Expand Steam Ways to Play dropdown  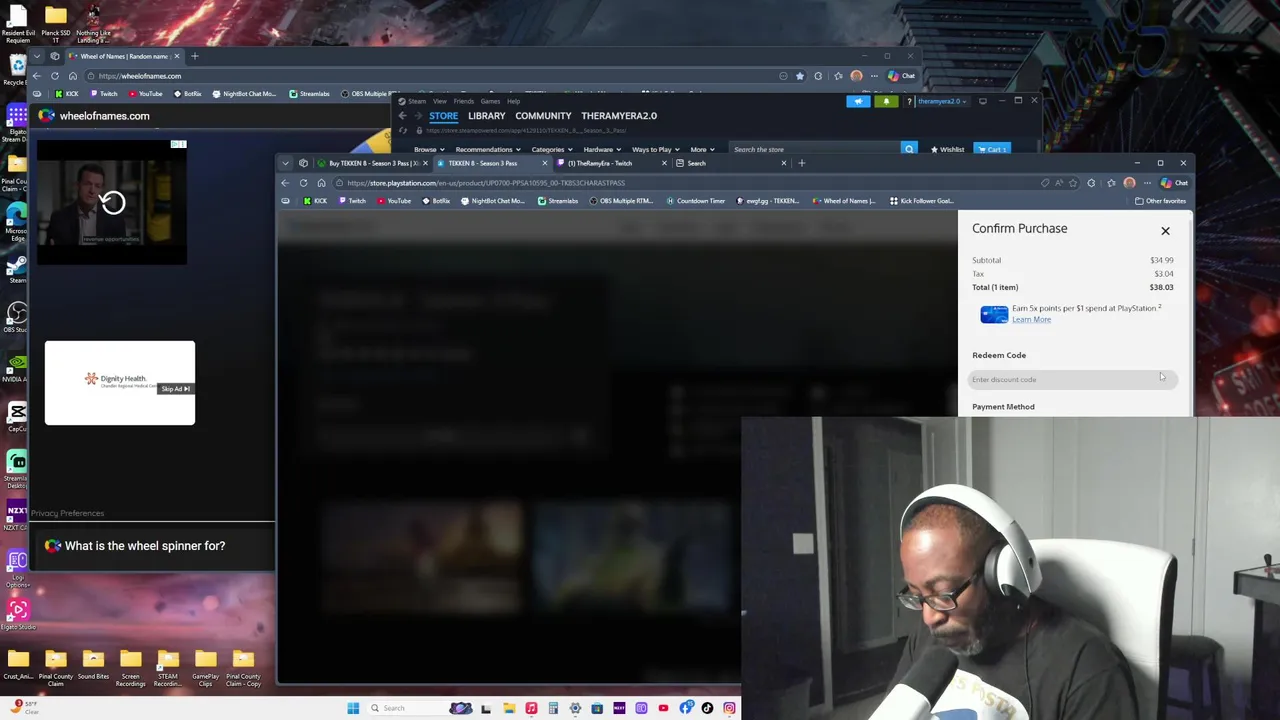(655, 150)
